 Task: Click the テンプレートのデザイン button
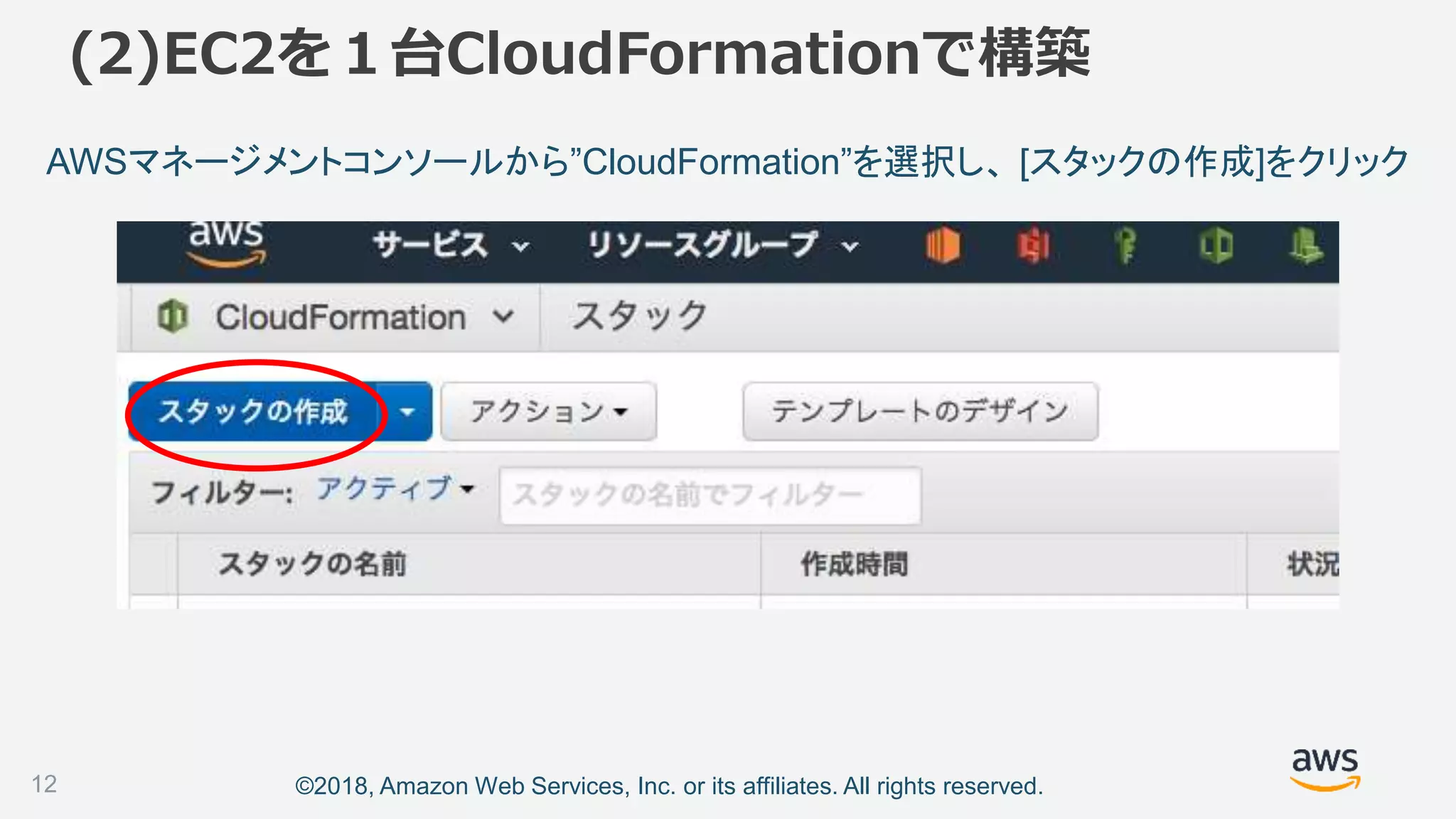click(921, 412)
